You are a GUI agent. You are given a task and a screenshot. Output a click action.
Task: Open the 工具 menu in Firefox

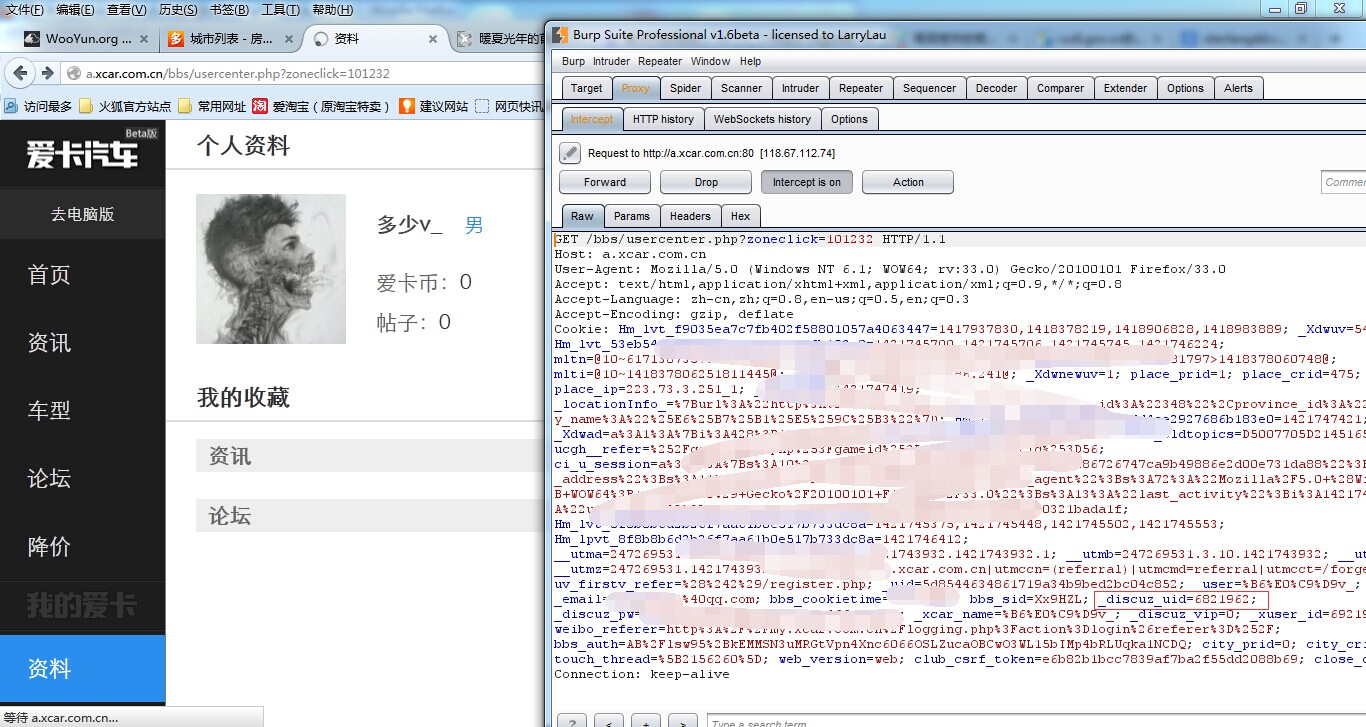[280, 10]
